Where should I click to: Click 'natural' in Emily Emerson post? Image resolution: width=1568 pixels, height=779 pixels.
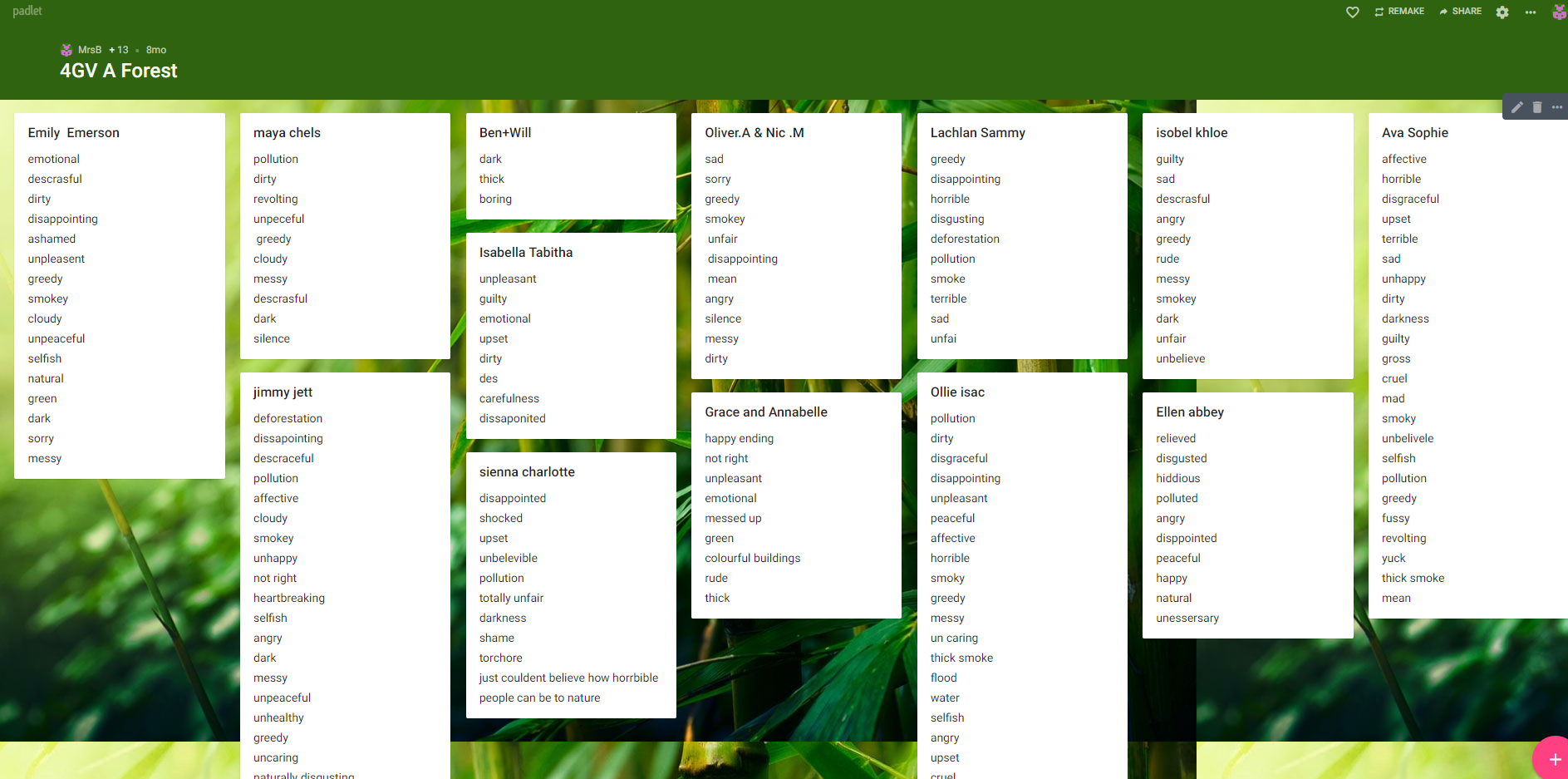click(46, 379)
